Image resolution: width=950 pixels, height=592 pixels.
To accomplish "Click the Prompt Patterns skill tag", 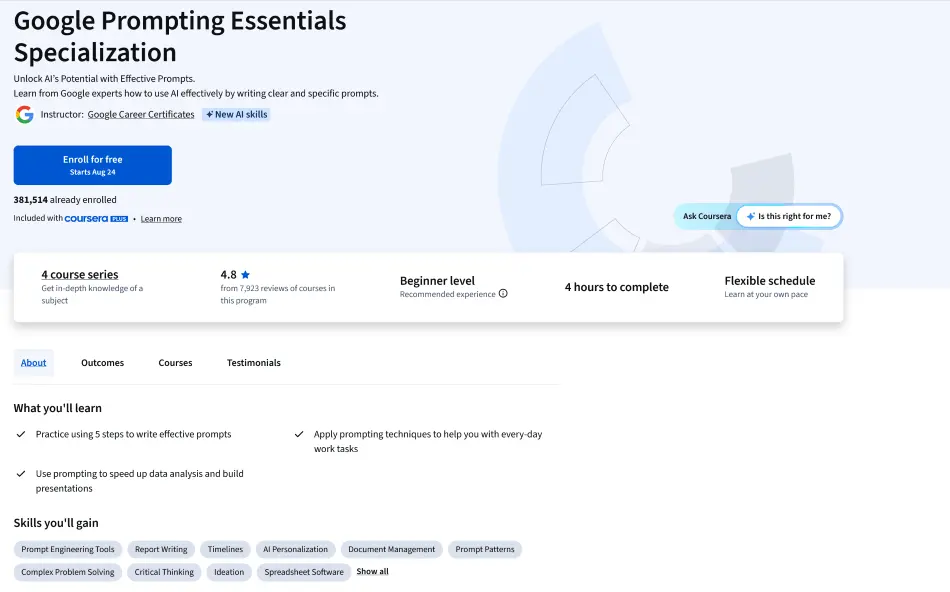I will [485, 550].
